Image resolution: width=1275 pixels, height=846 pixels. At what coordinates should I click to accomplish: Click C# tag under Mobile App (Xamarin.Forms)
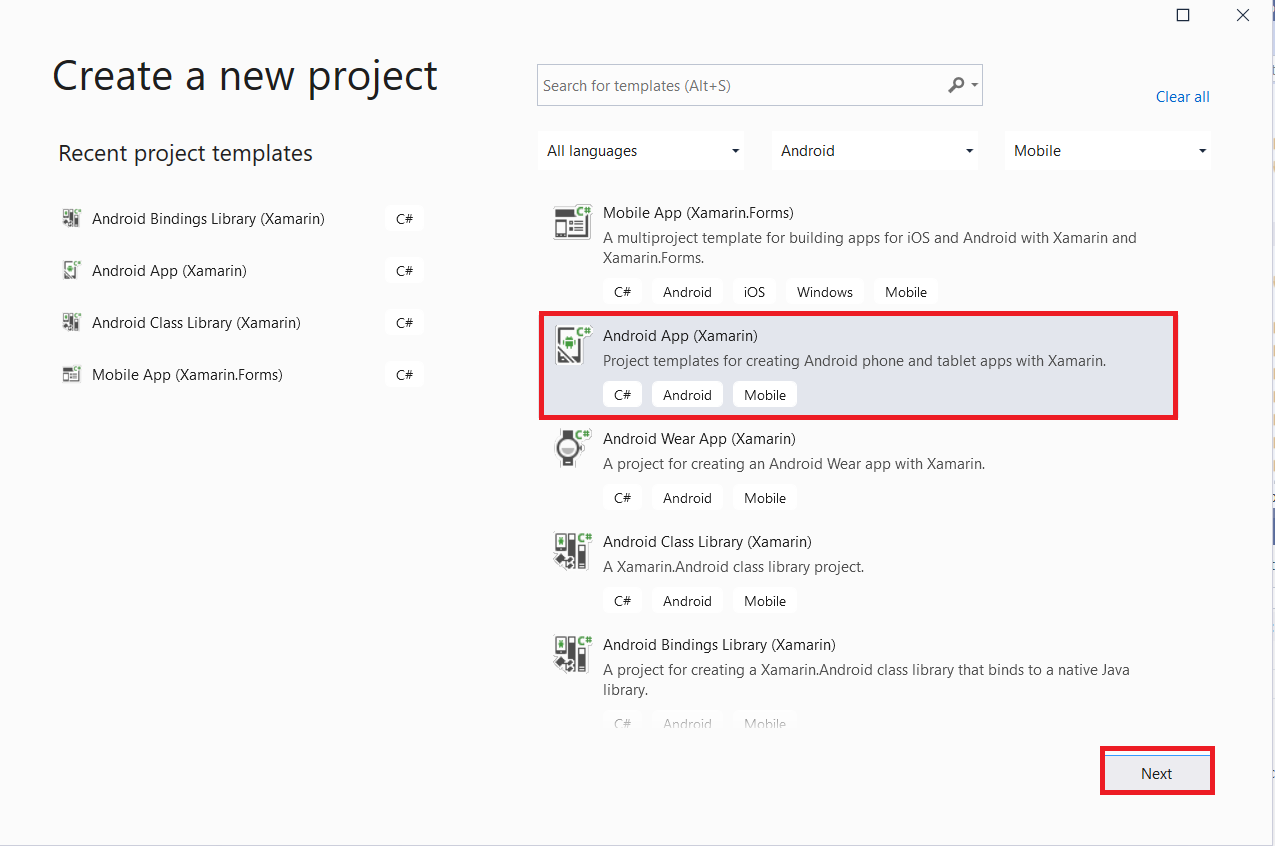[x=622, y=292]
